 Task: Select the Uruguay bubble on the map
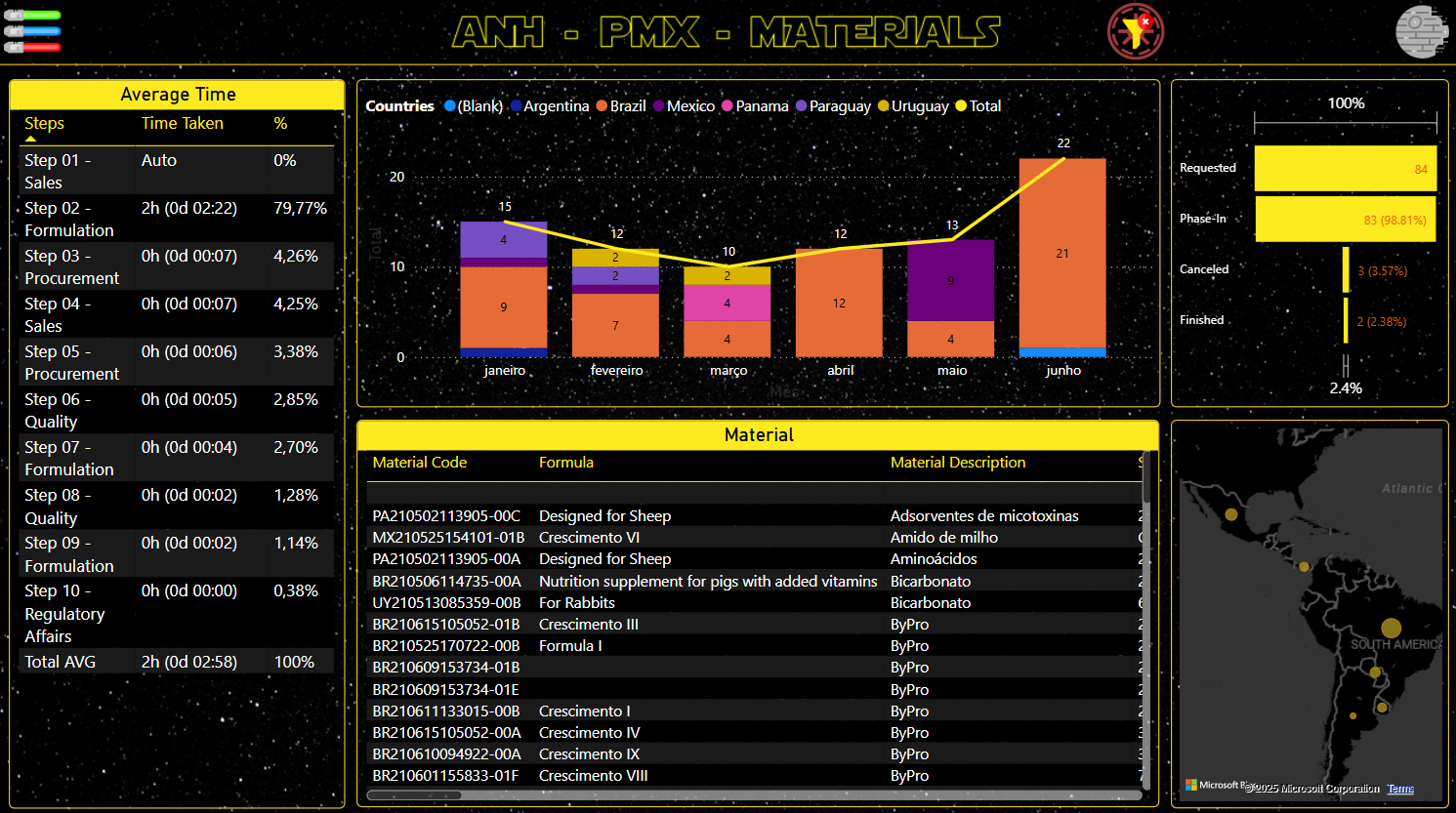pos(1382,708)
